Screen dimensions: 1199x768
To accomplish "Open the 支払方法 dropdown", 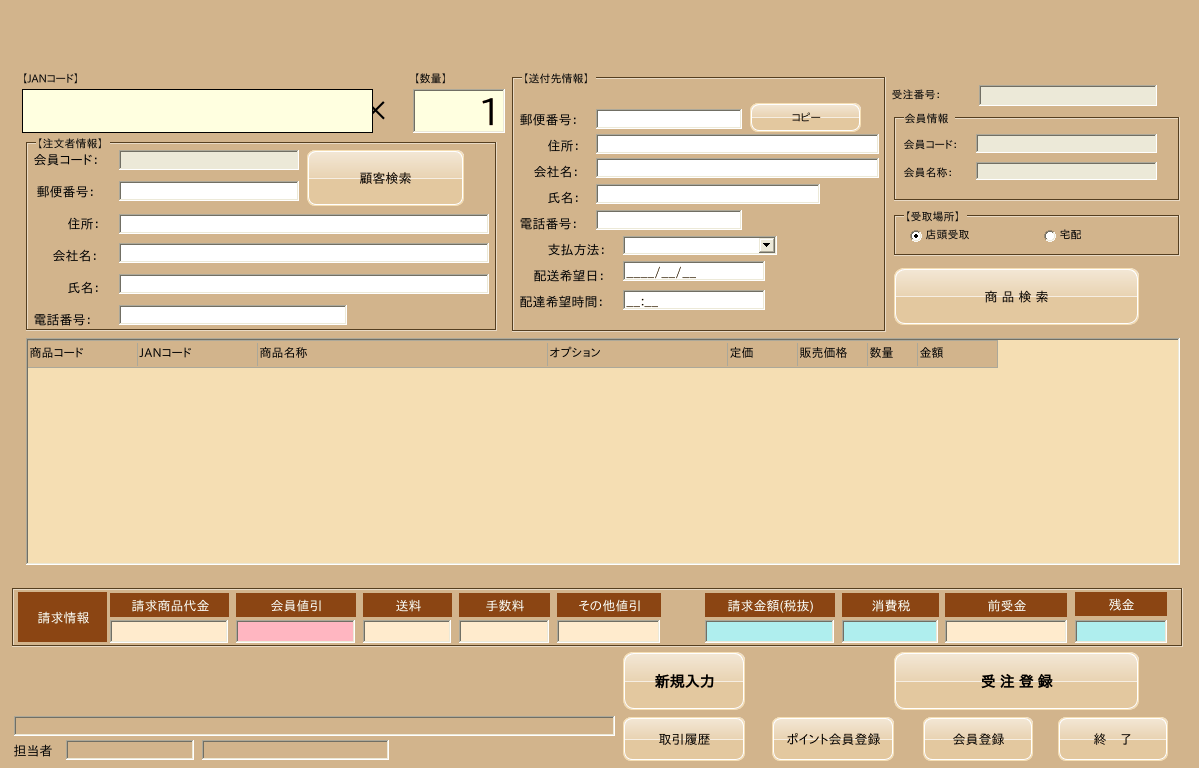I will [766, 245].
